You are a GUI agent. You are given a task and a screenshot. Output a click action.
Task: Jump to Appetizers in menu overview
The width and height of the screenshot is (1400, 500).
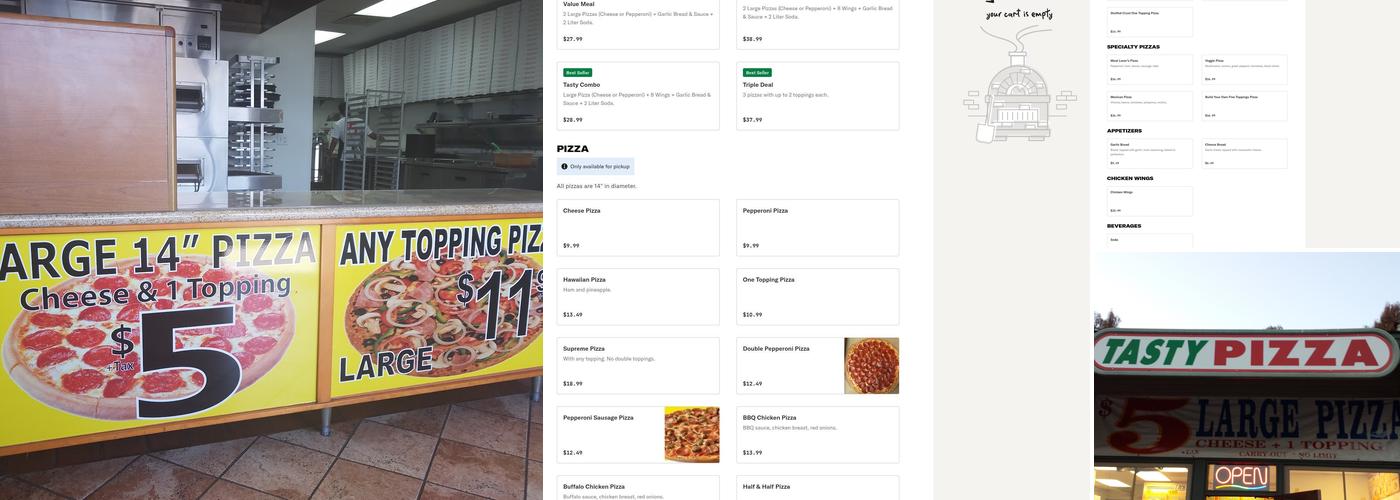tap(1124, 131)
